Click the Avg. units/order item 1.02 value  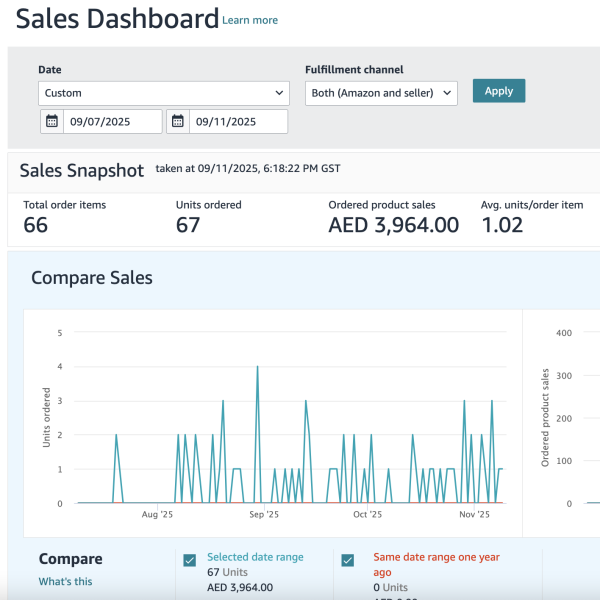click(502, 225)
